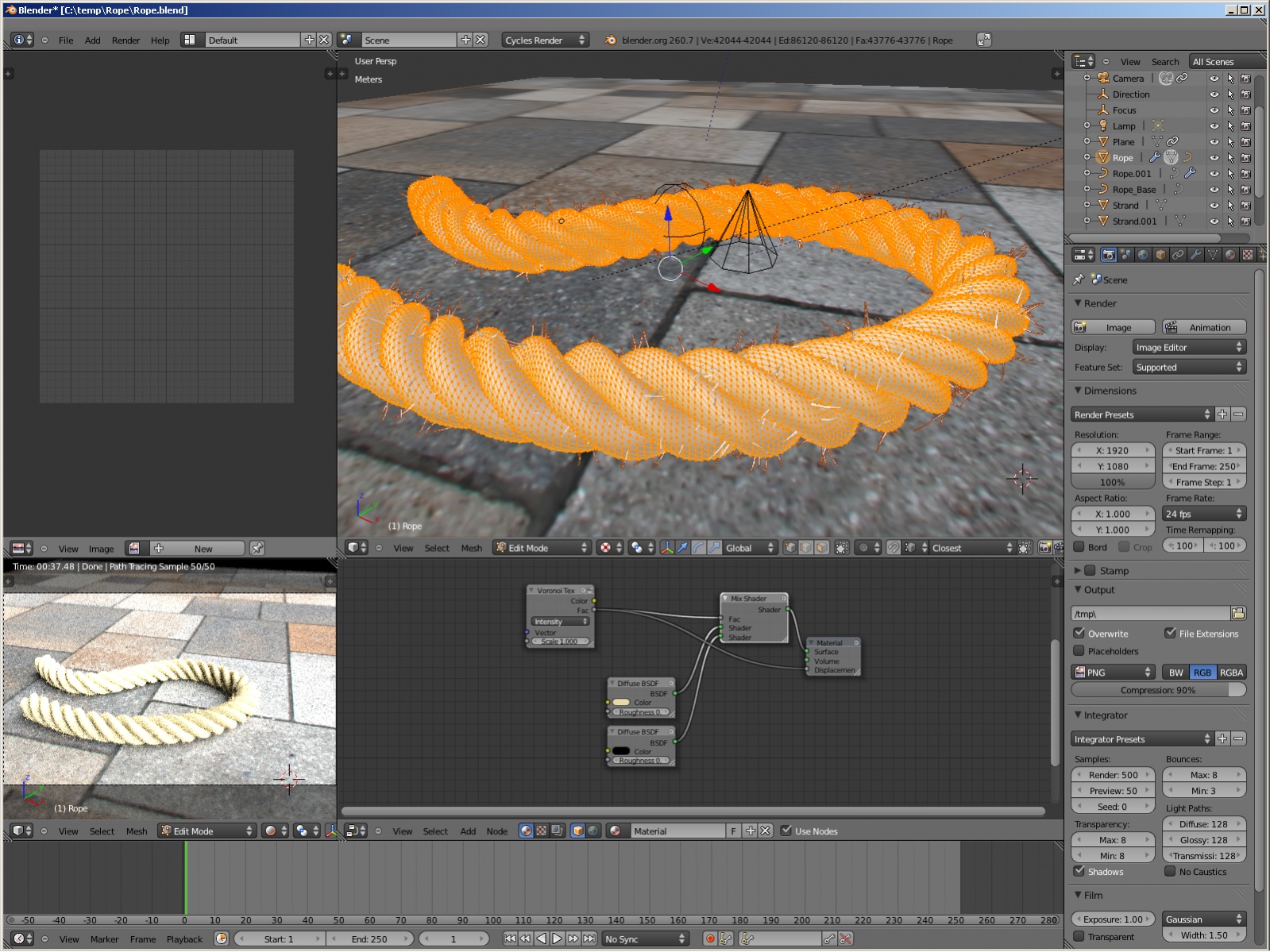Open the World properties tab
The height and width of the screenshot is (952, 1270).
[1143, 255]
